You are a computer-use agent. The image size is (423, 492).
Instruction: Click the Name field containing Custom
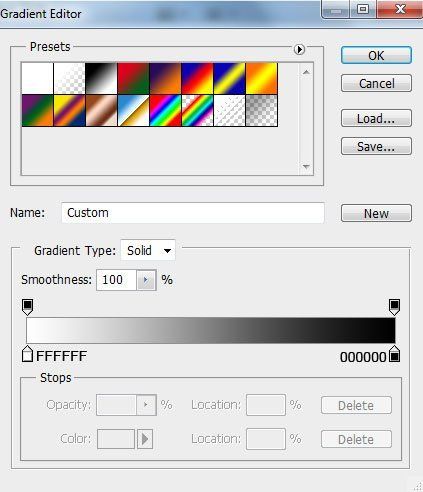click(x=193, y=213)
